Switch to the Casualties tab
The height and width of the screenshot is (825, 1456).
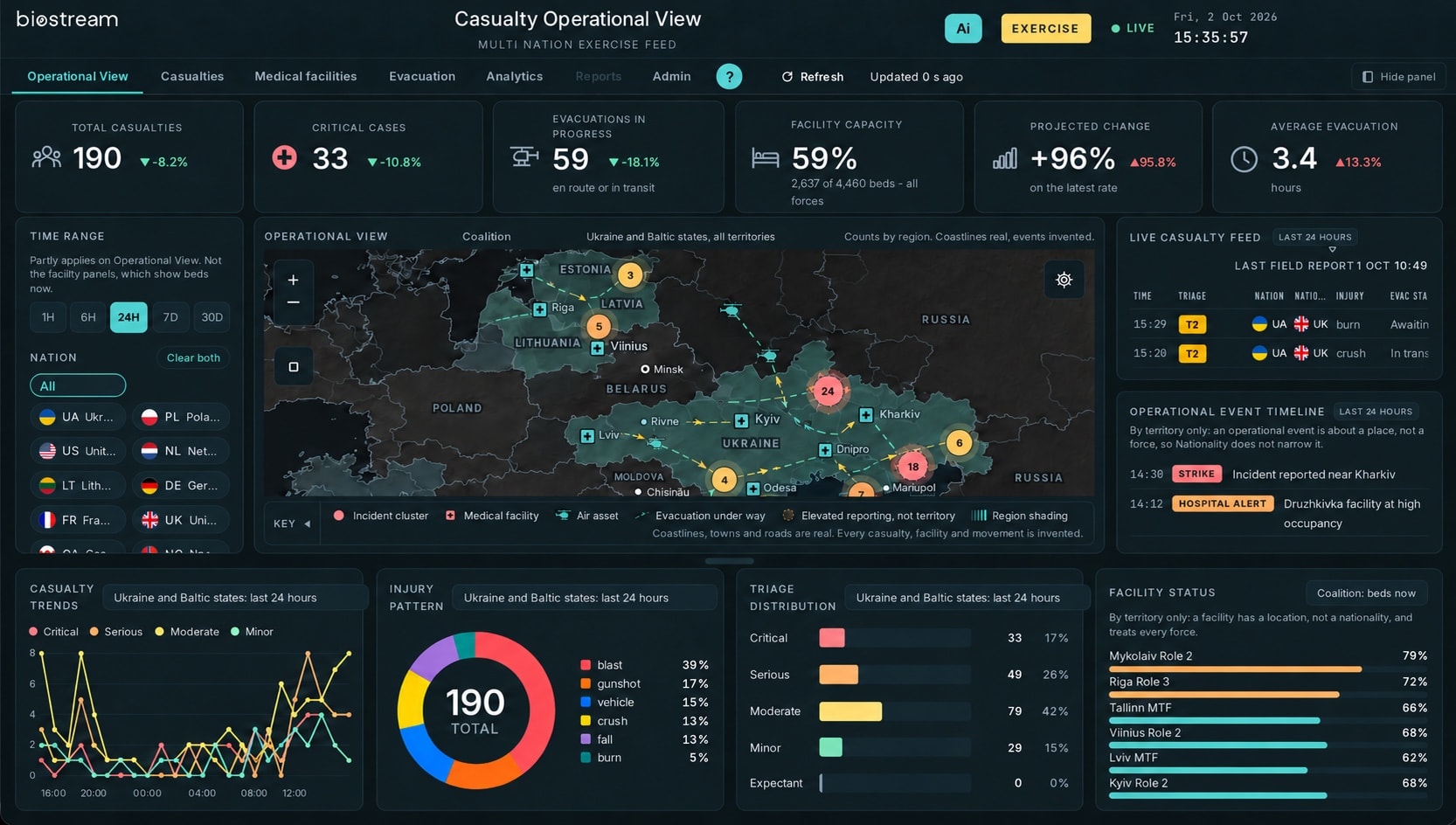(x=192, y=77)
